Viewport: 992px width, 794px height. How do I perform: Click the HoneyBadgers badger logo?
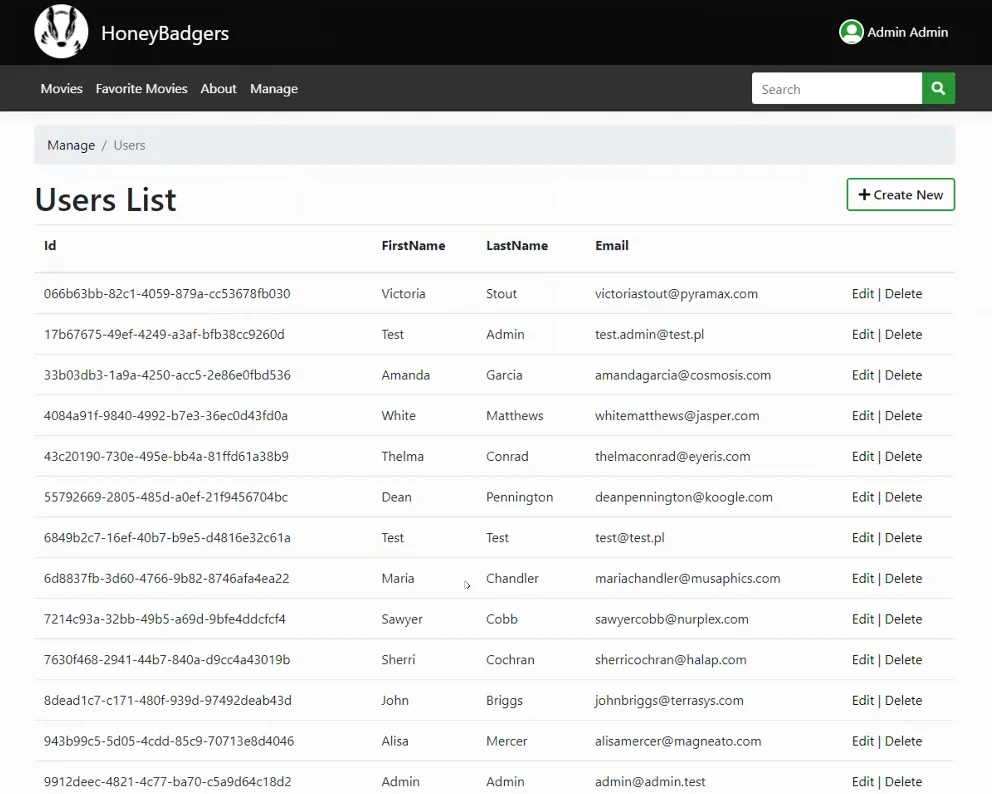pos(61,32)
